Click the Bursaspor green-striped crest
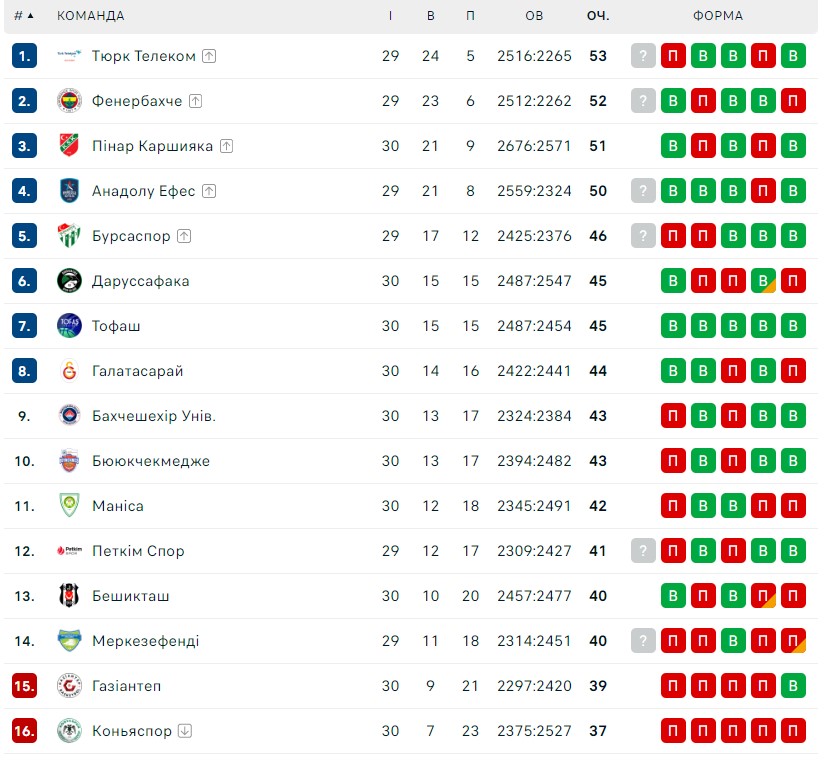Image resolution: width=825 pixels, height=762 pixels. click(x=69, y=236)
